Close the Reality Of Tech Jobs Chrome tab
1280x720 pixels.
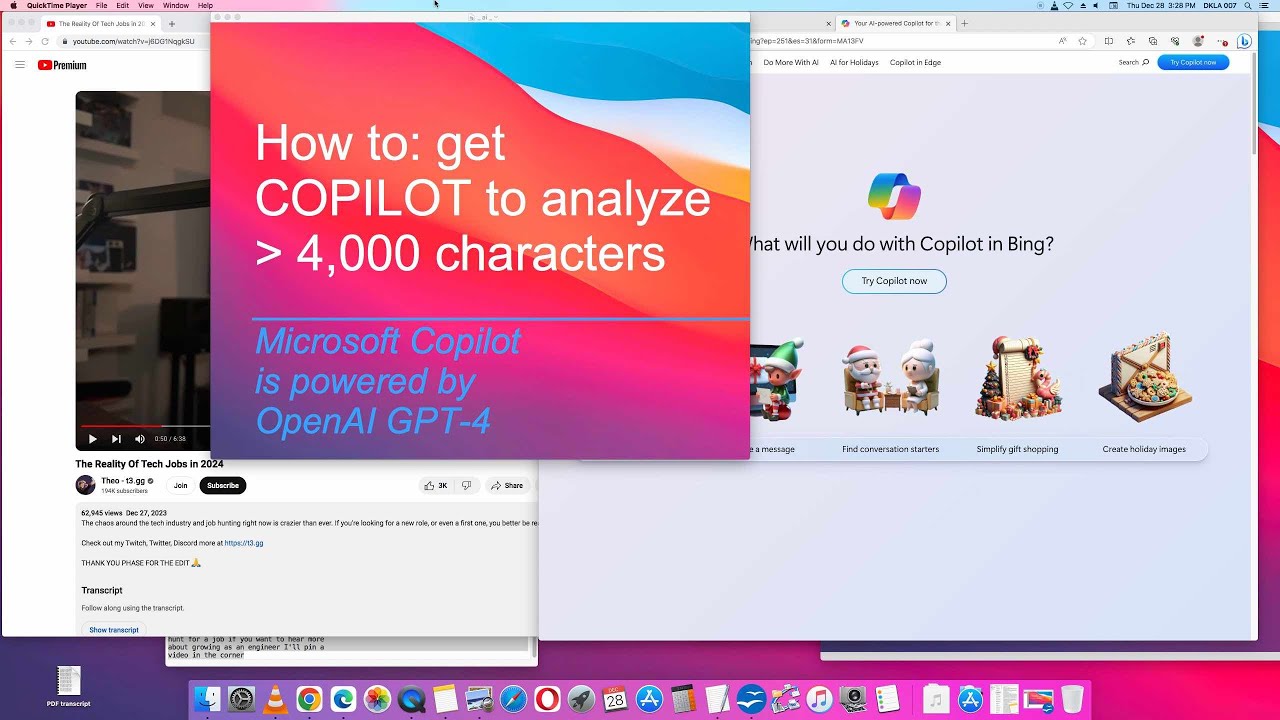[x=153, y=23]
